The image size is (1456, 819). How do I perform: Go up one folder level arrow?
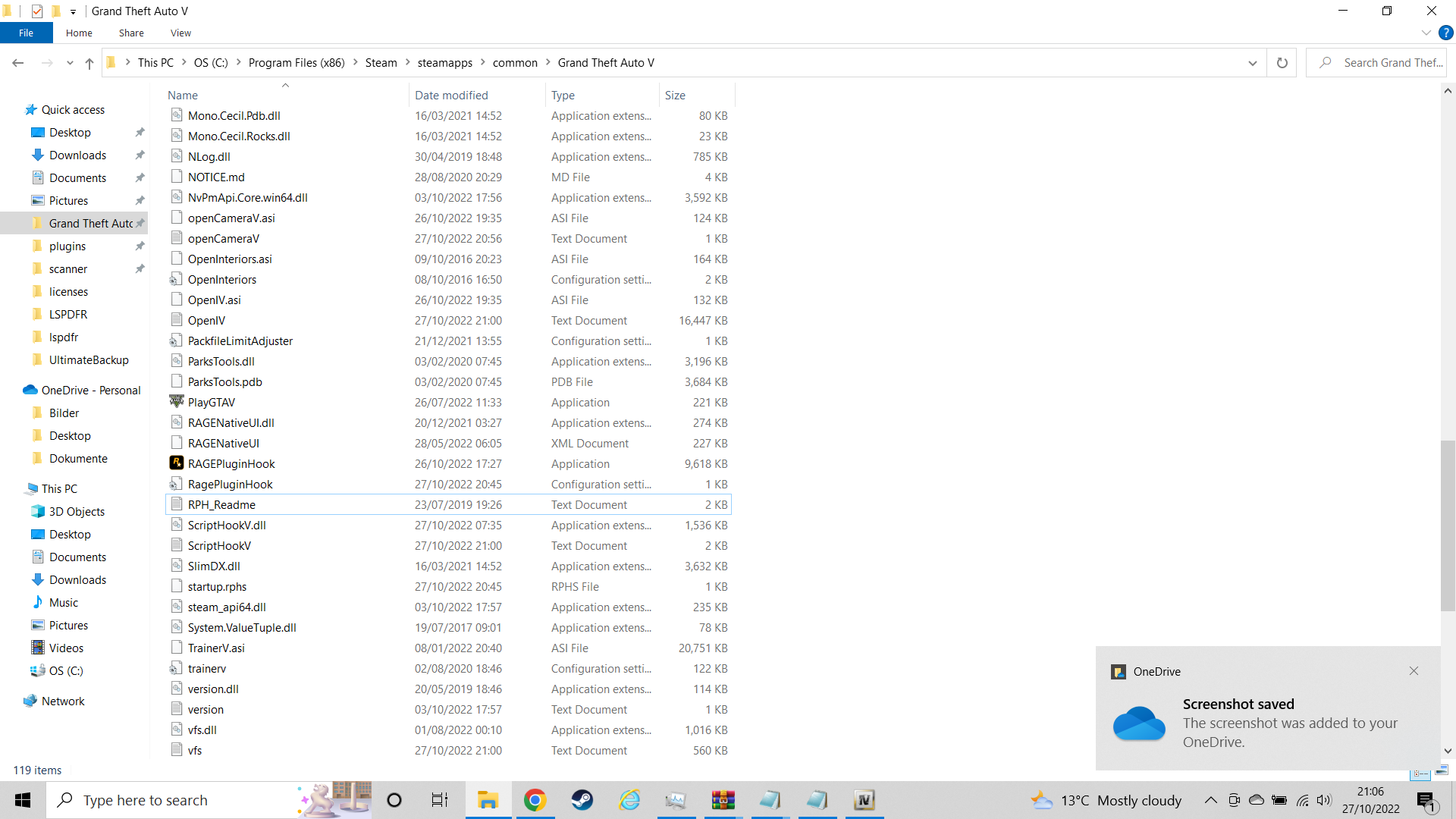[x=89, y=63]
